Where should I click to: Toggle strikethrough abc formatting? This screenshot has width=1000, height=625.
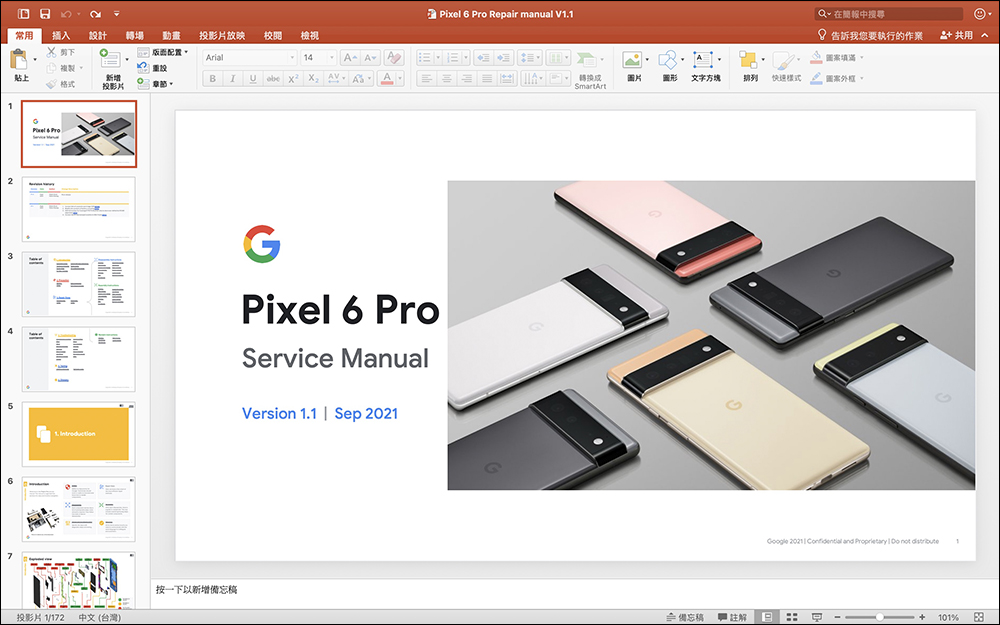pyautogui.click(x=273, y=78)
